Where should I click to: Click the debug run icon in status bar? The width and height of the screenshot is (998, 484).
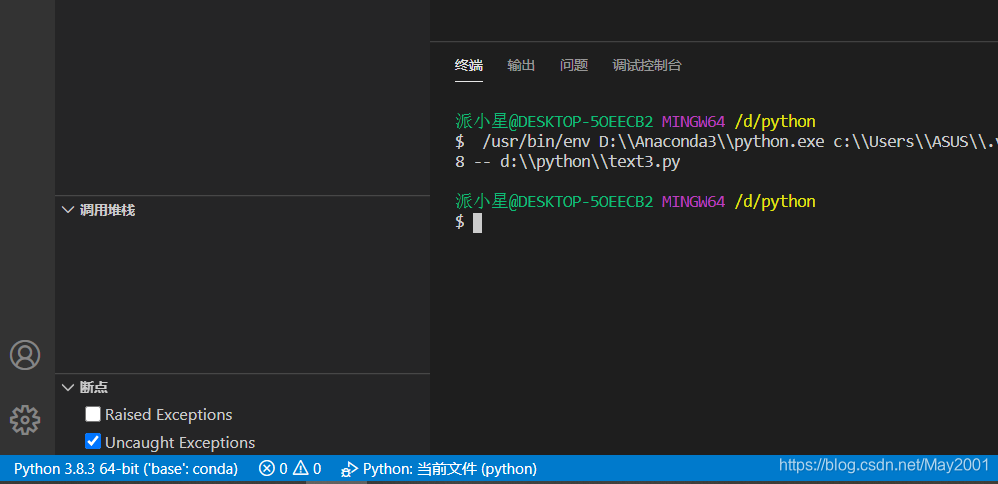(x=349, y=470)
